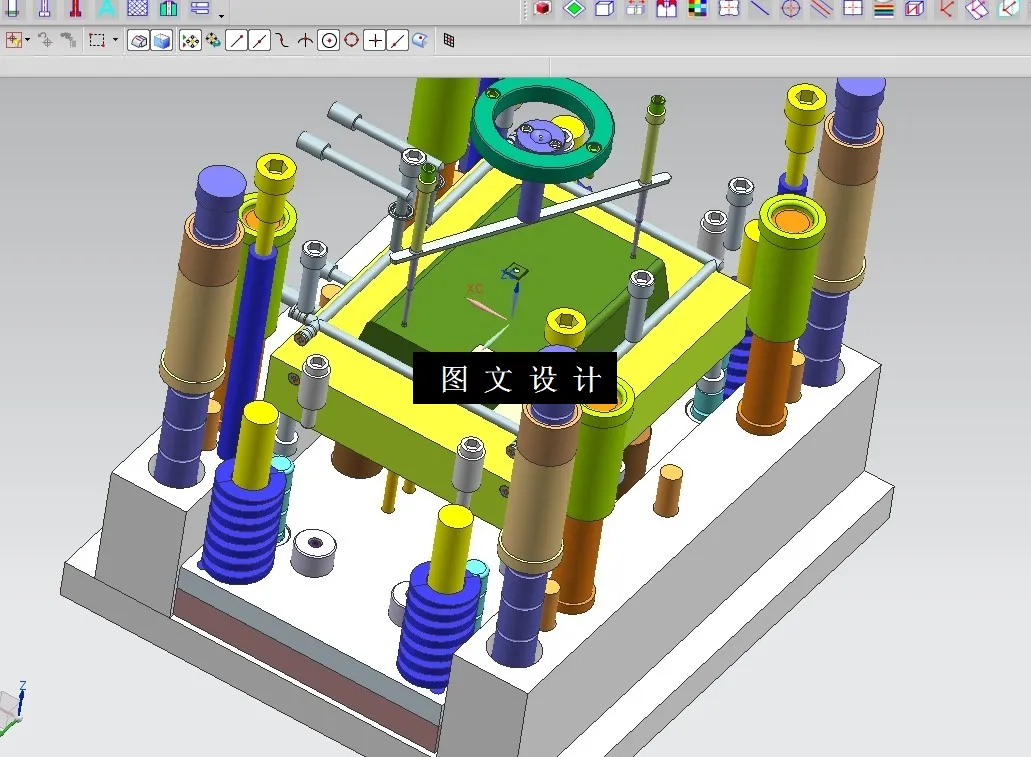Select the text annotation 'A' tool
Image resolution: width=1031 pixels, height=757 pixels.
tap(107, 11)
